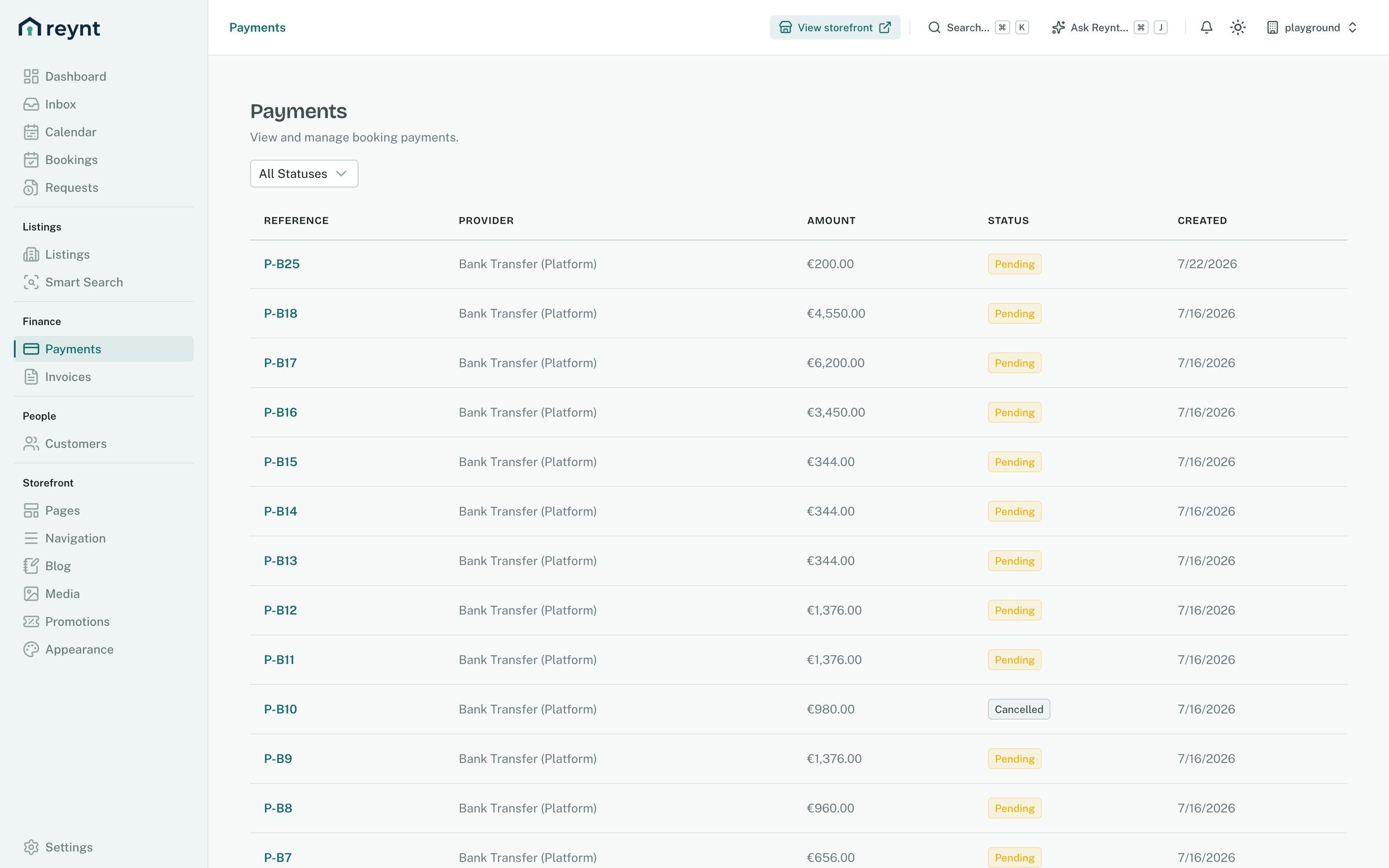Click the €960.00 amount
This screenshot has width=1389, height=868.
(830, 808)
